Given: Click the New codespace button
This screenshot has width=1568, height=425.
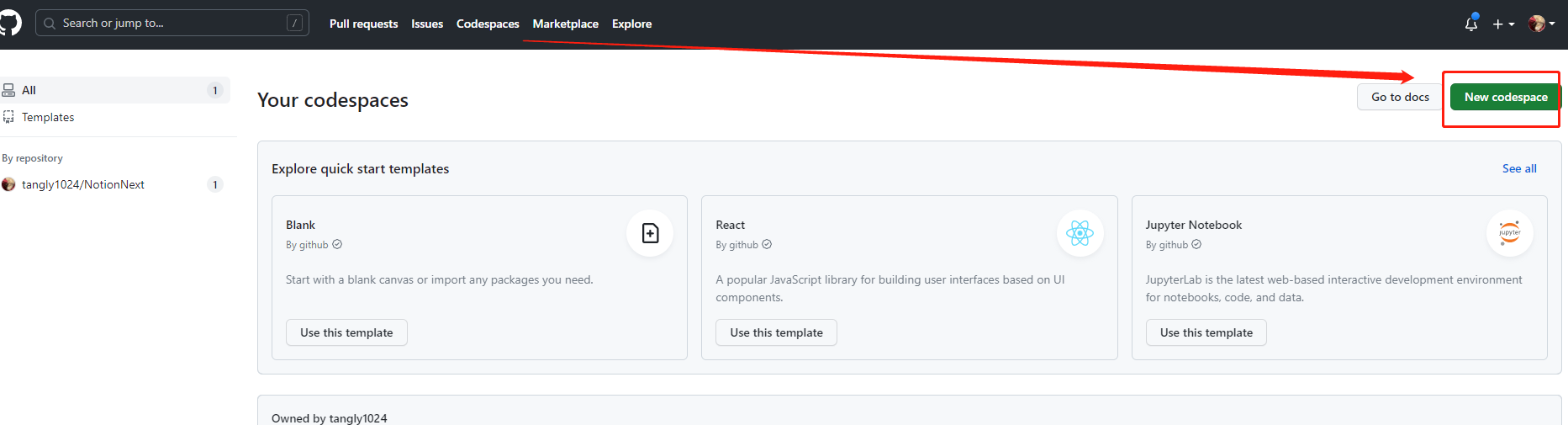Looking at the screenshot, I should (1506, 97).
